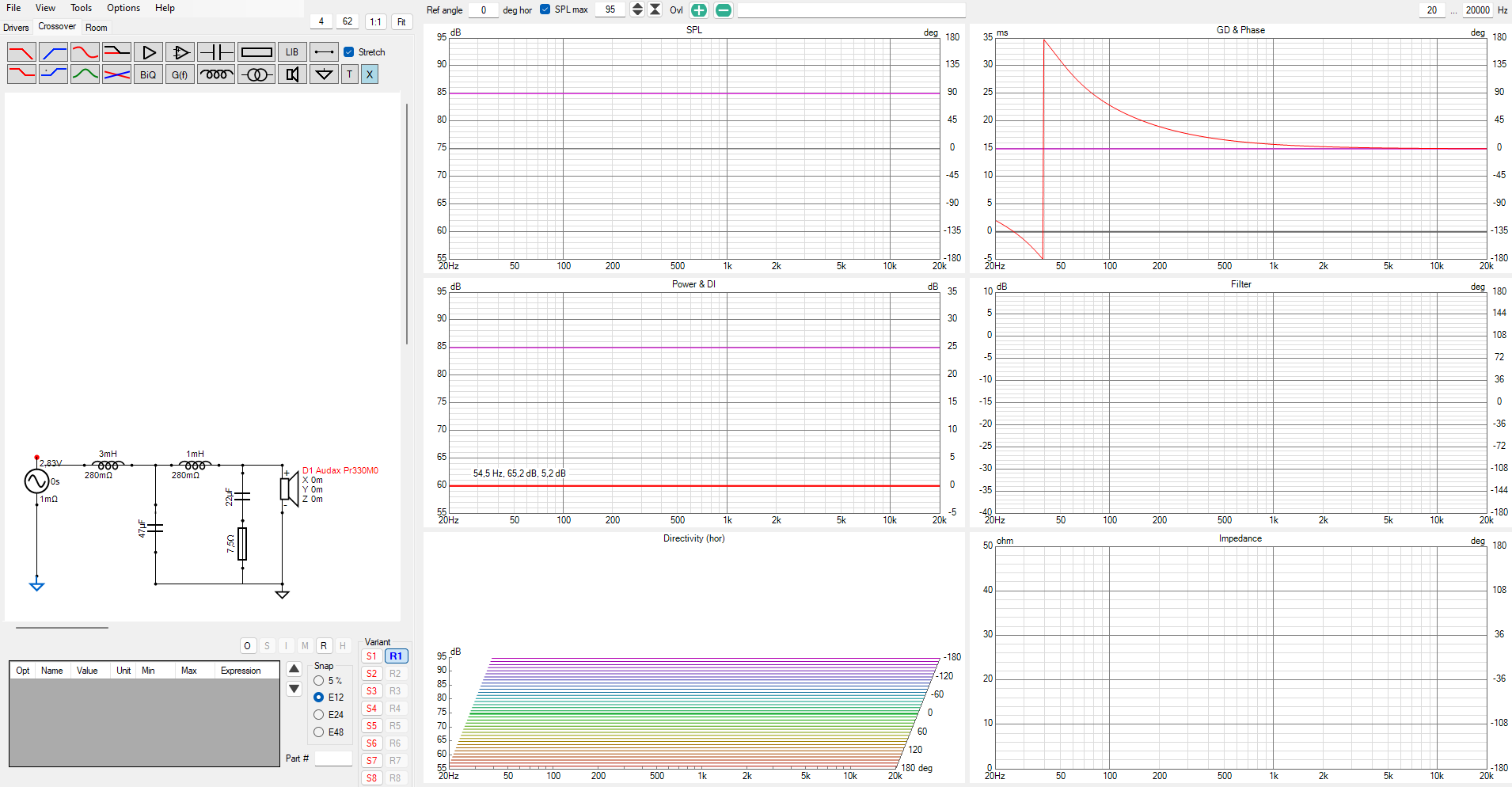Toggle the Stretch checkbox
This screenshot has width=1512, height=787.
coord(349,52)
